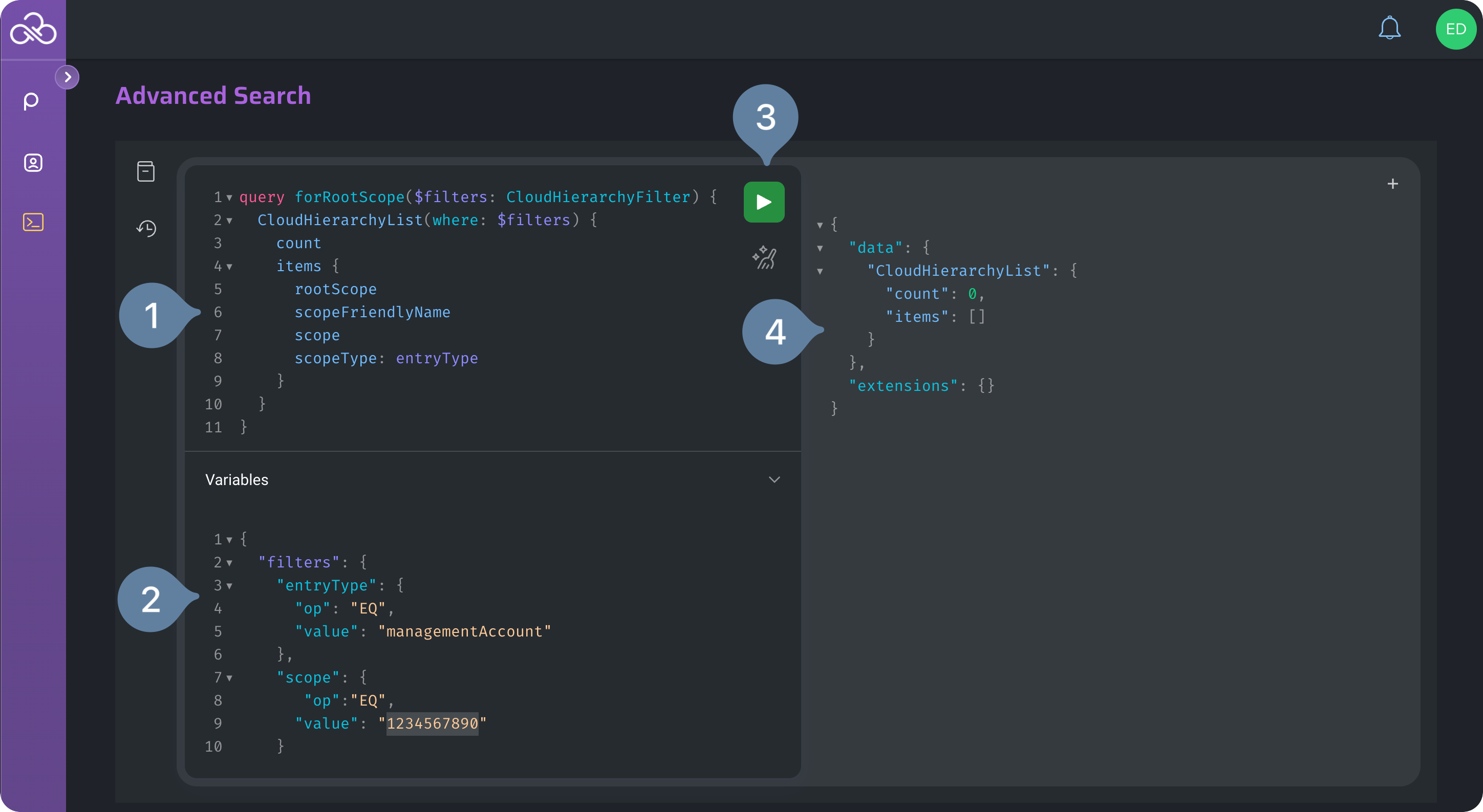
Task: Select the search magnifier sidebar icon
Action: [x=32, y=101]
